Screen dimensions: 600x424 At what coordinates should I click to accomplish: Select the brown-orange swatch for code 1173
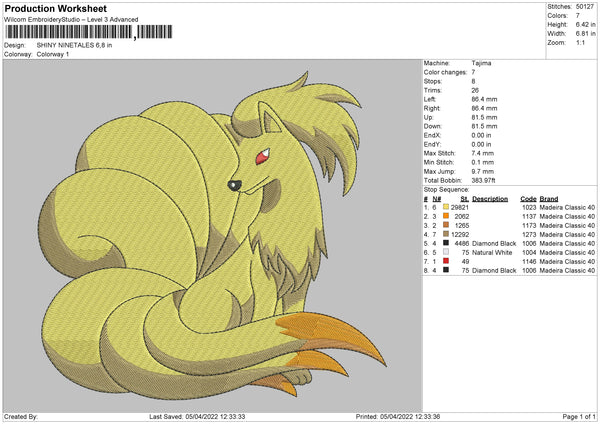(x=446, y=225)
